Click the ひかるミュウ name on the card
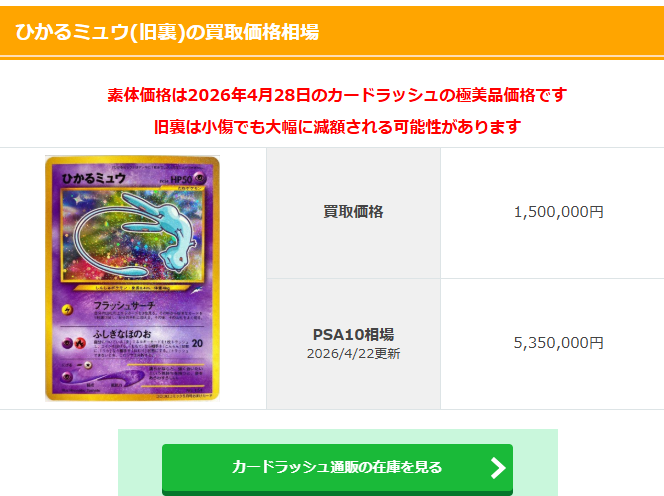 (94, 179)
